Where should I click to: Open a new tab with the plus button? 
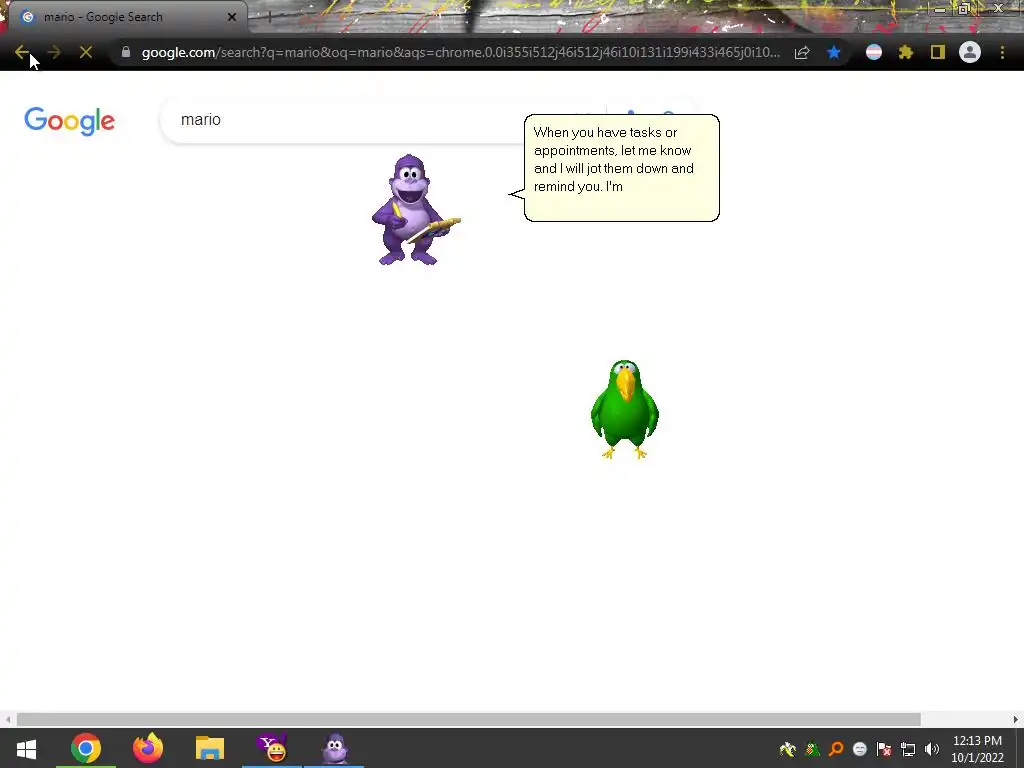[268, 17]
